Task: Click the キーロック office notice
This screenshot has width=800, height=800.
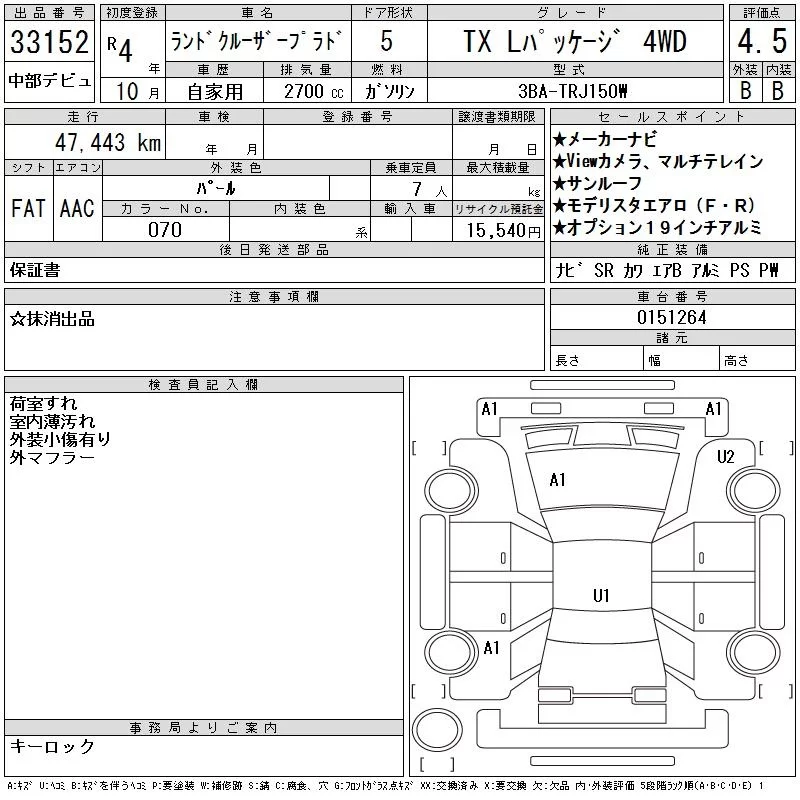Action: 52,746
